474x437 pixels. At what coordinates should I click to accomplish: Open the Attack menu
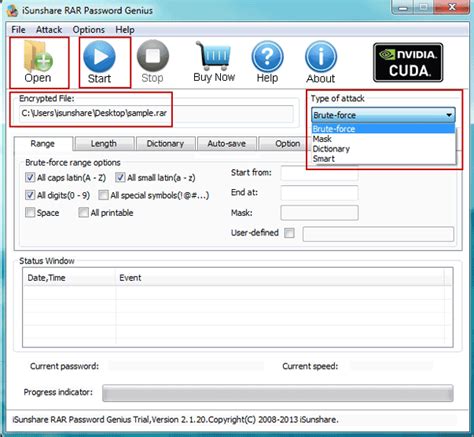click(49, 30)
